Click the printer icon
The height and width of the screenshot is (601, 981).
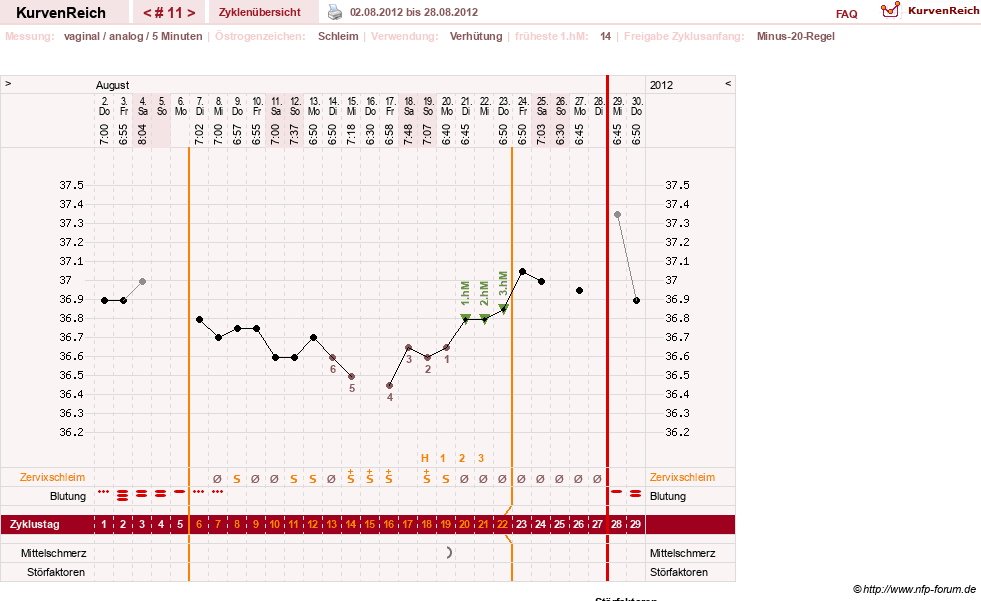(335, 12)
